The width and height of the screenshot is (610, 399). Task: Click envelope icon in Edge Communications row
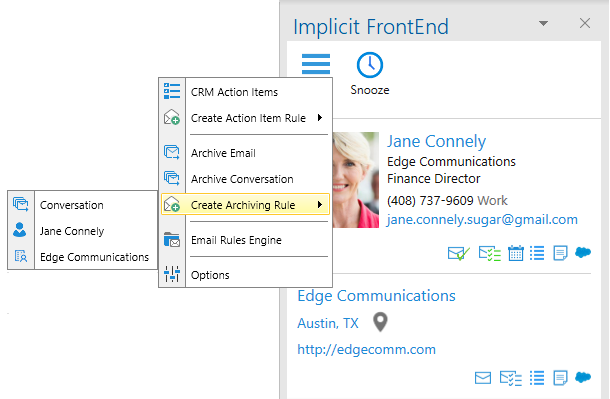483,378
